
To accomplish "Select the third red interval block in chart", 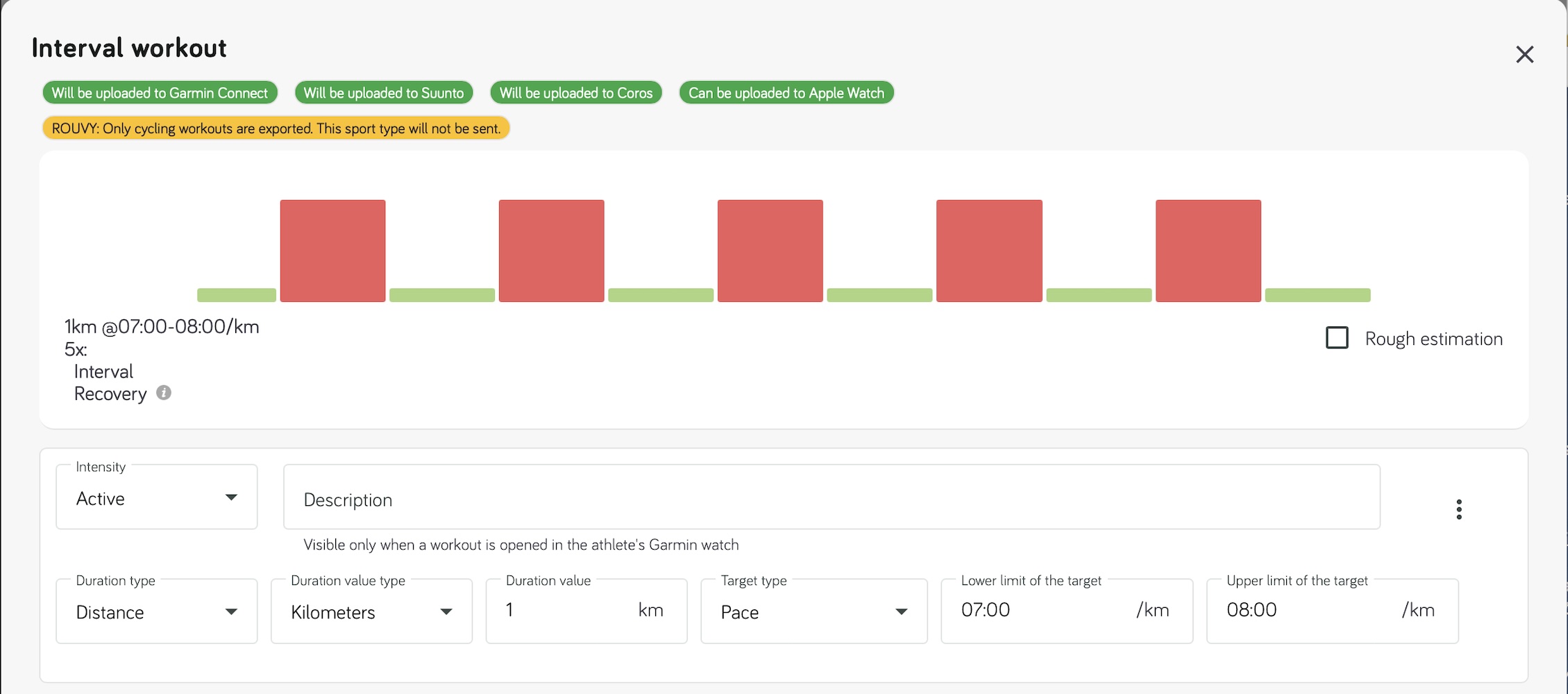I will point(770,251).
